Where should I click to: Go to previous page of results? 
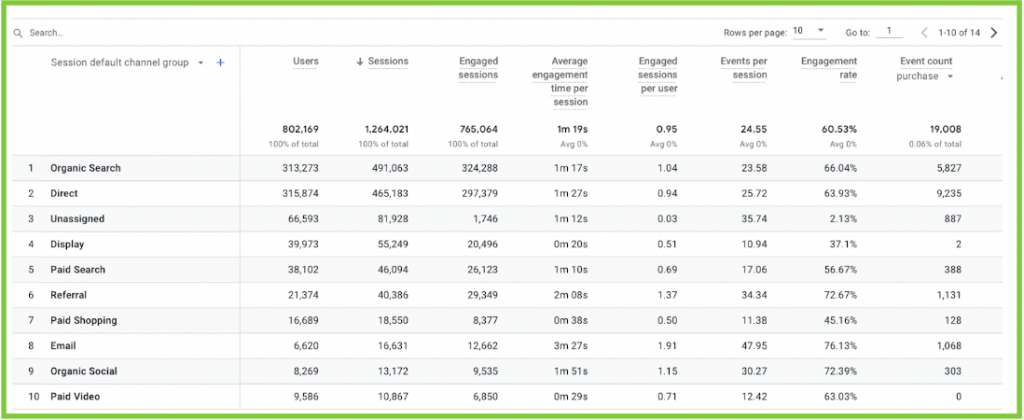923,32
